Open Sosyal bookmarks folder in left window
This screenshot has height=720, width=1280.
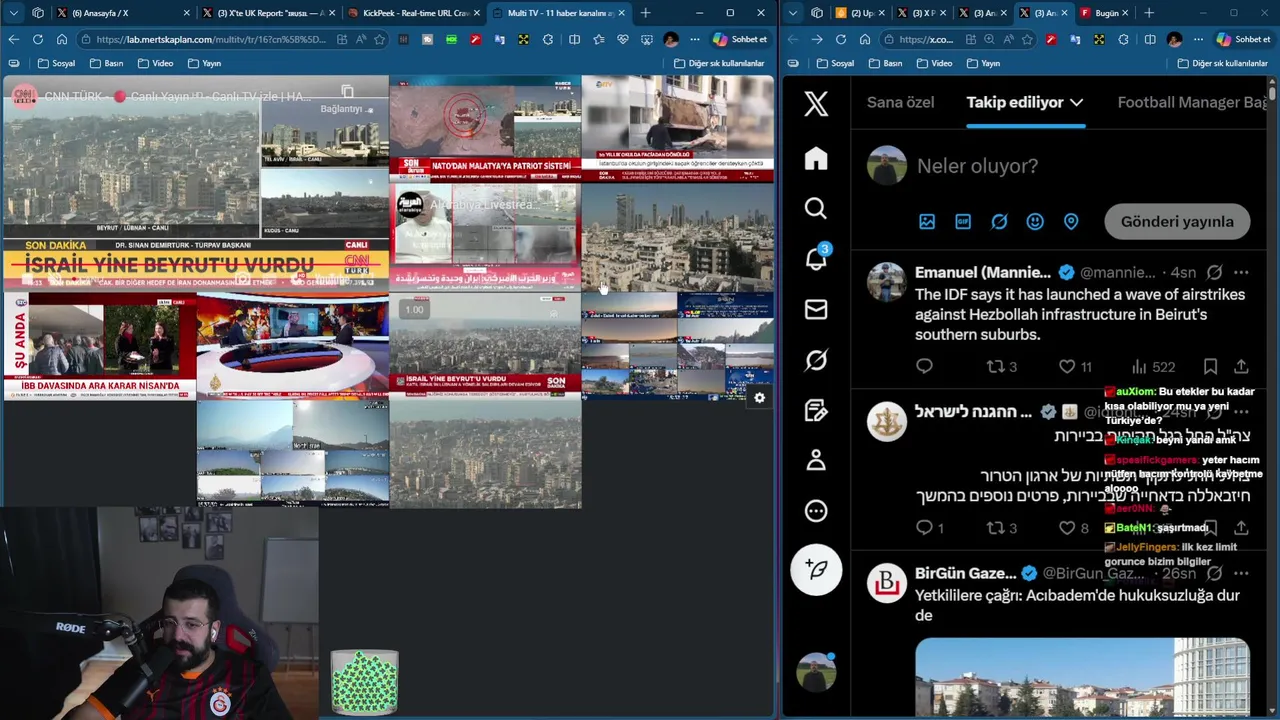[56, 63]
